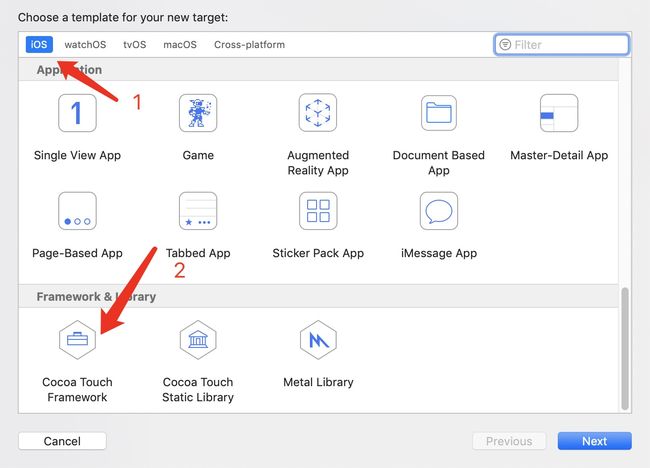Image resolution: width=650 pixels, height=468 pixels.
Task: Select the Sticker Pack App grid icon
Action: point(318,211)
